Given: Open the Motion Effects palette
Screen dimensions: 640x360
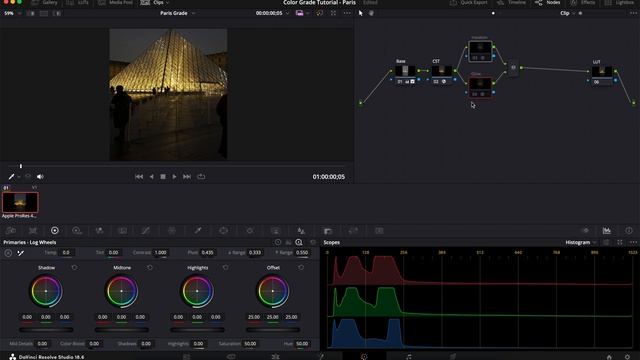Looking at the screenshot, I should 122,231.
